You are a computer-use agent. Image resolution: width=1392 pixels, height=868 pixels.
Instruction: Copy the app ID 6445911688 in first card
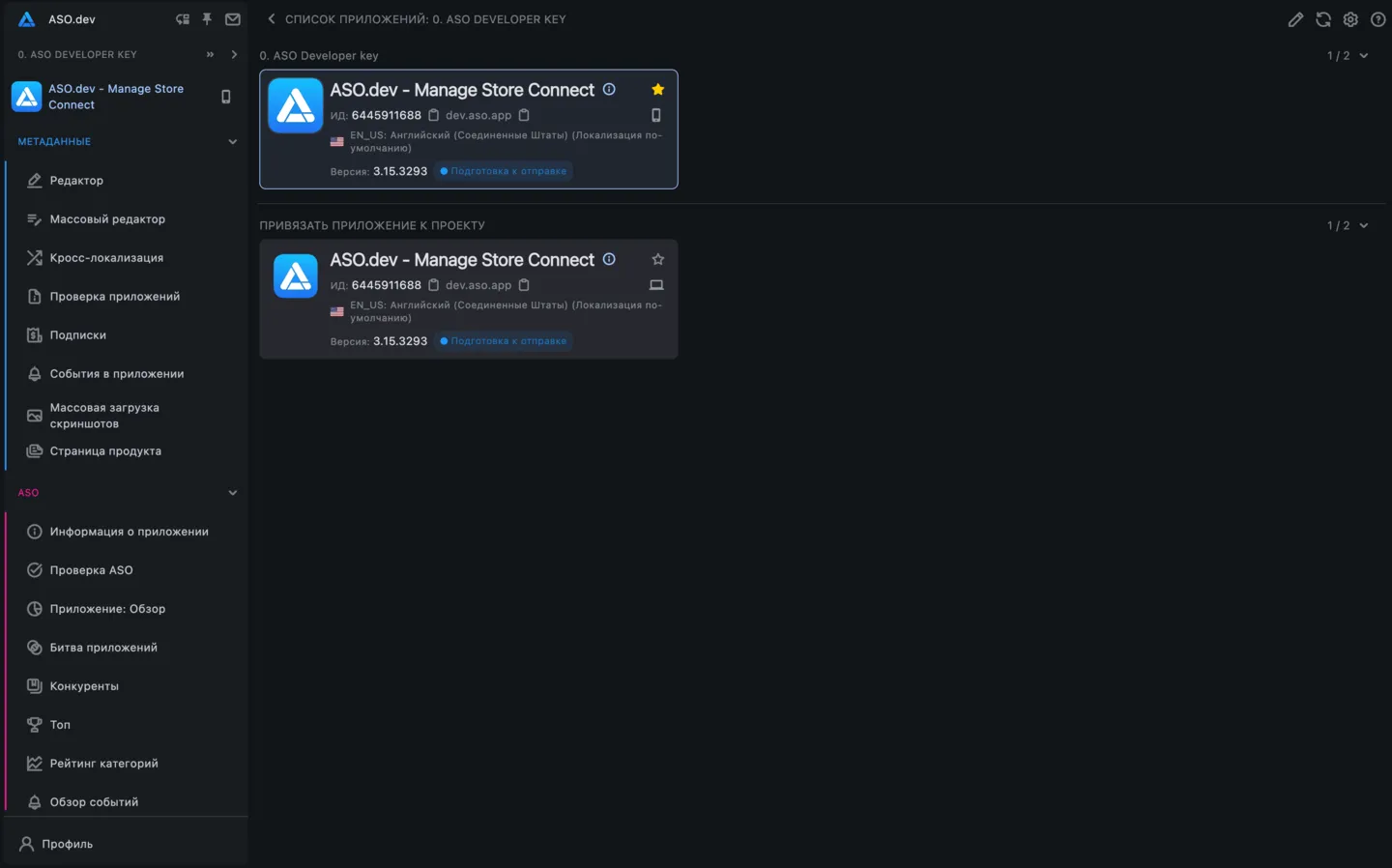(434, 115)
